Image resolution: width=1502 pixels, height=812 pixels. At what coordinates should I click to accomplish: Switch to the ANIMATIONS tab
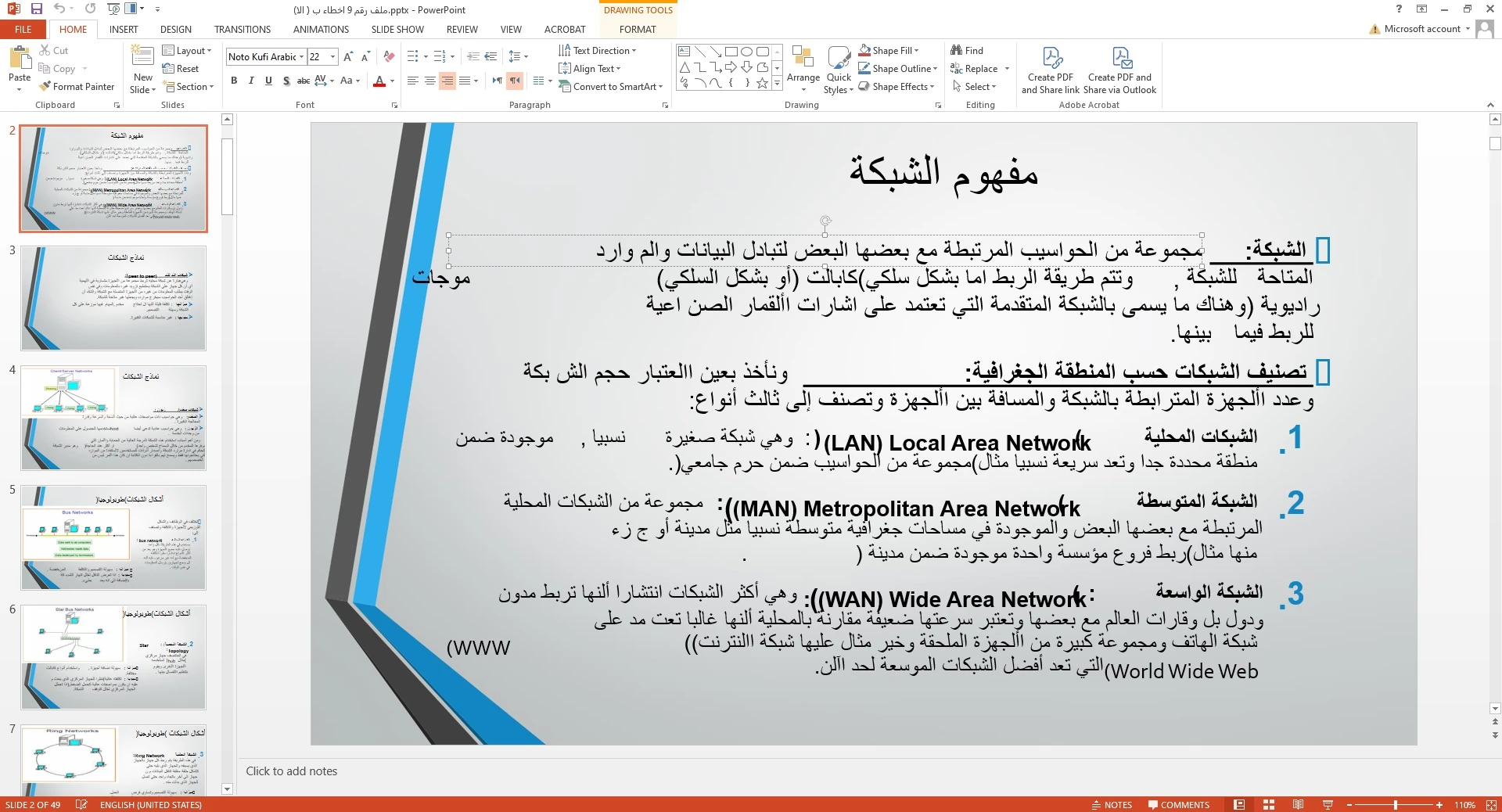322,29
